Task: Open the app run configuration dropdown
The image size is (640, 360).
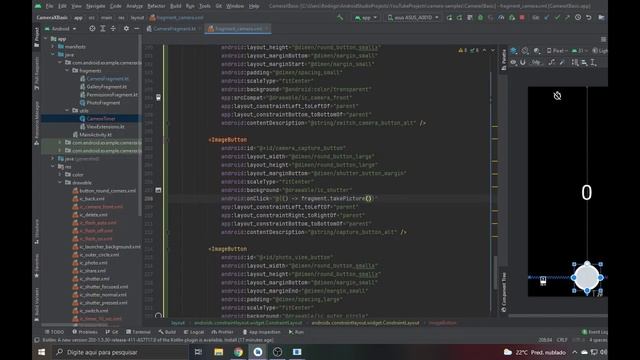Action: pyautogui.click(x=366, y=18)
